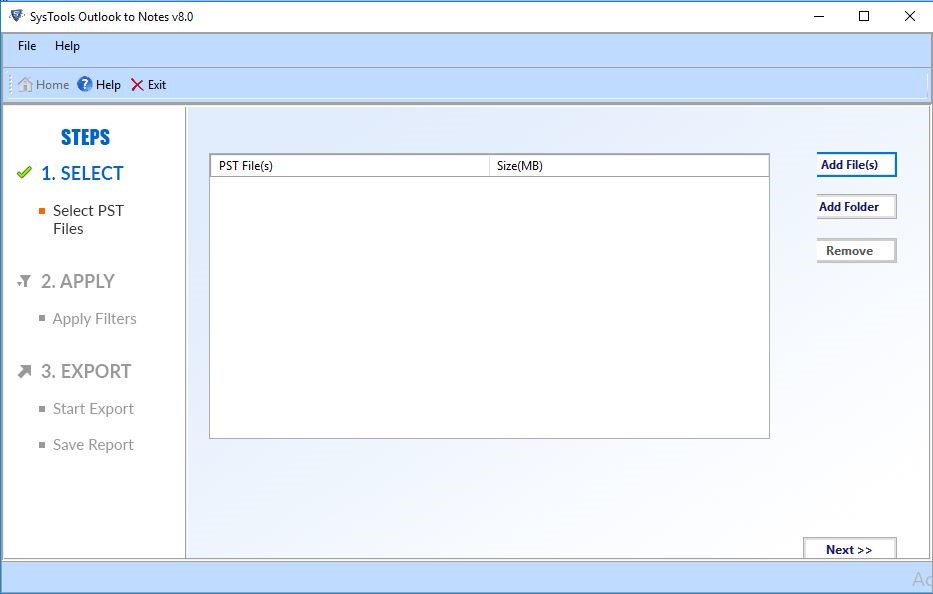Click the PST File(s) column header
The image size is (933, 594).
350,165
